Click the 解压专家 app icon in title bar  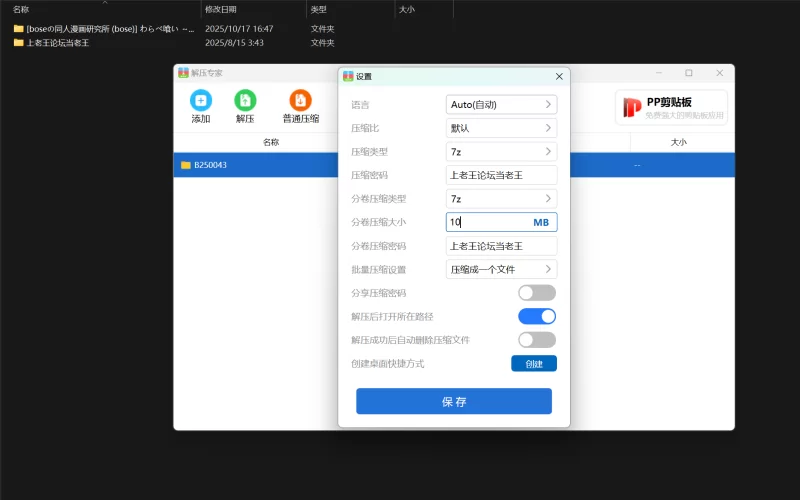pyautogui.click(x=183, y=73)
